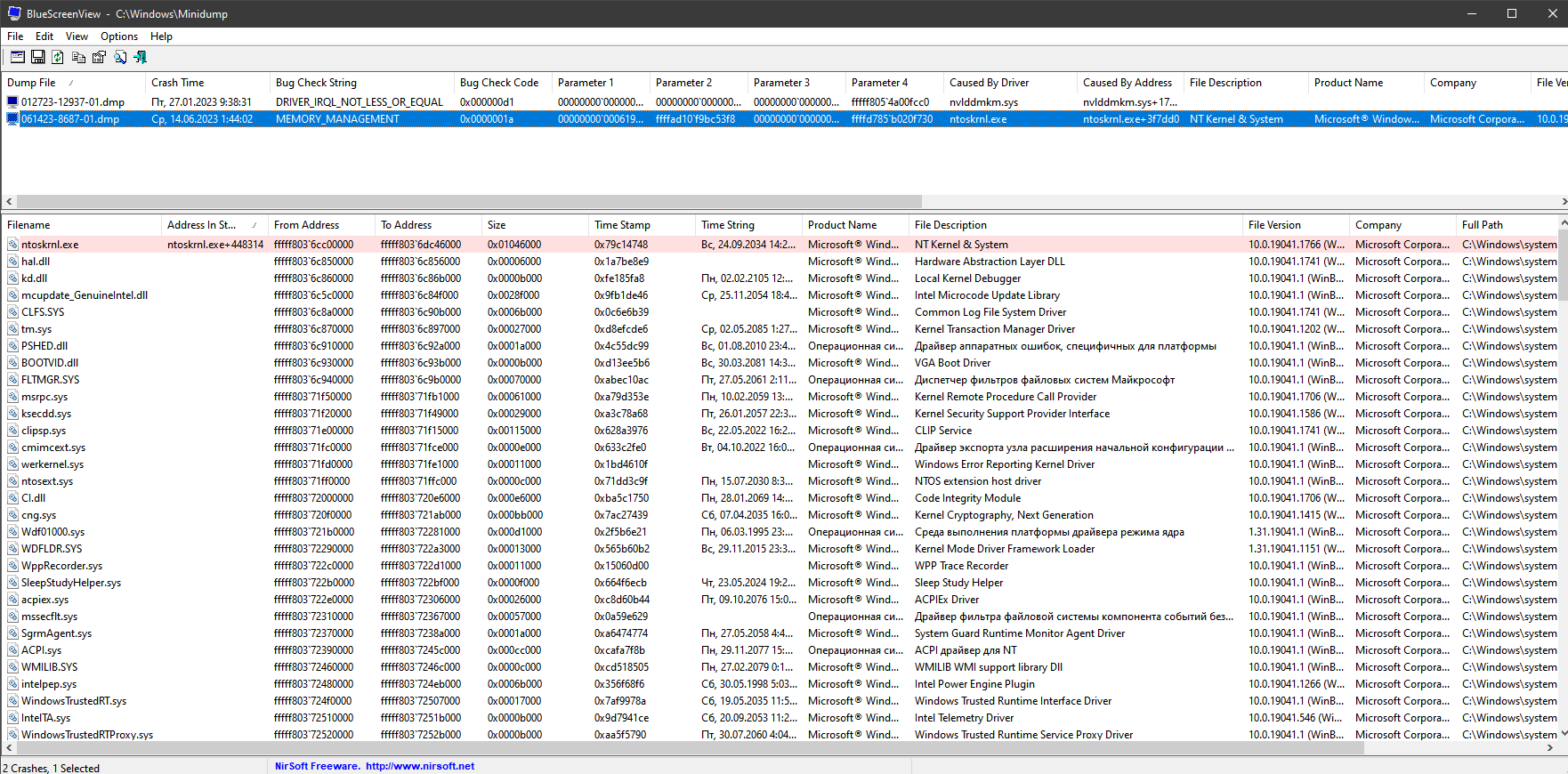Viewport: 1568px width, 774px height.
Task: Select the WMILIB.SYS driver row
Action: (779, 667)
